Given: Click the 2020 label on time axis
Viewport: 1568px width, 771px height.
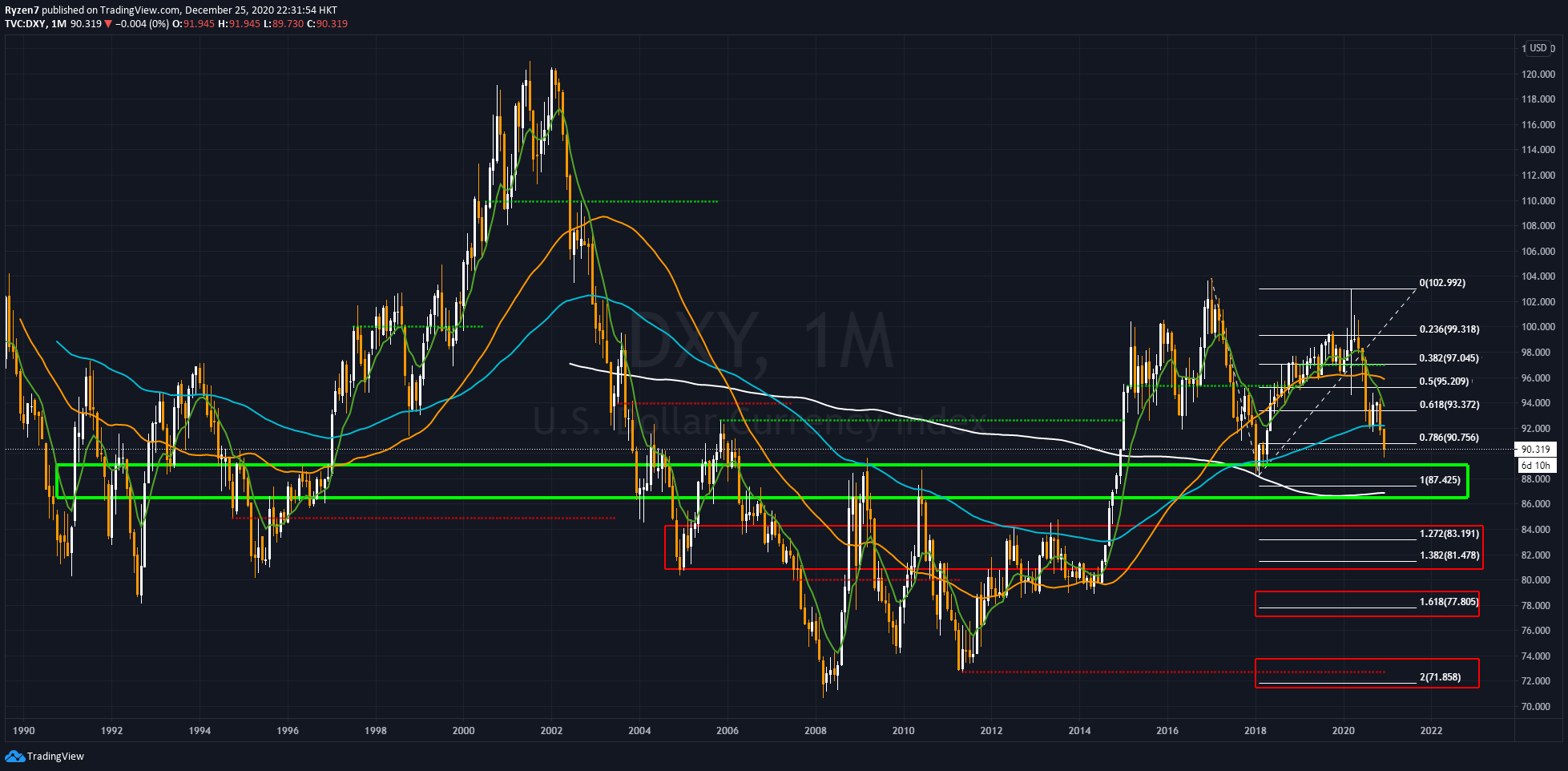Looking at the screenshot, I should pyautogui.click(x=1344, y=731).
